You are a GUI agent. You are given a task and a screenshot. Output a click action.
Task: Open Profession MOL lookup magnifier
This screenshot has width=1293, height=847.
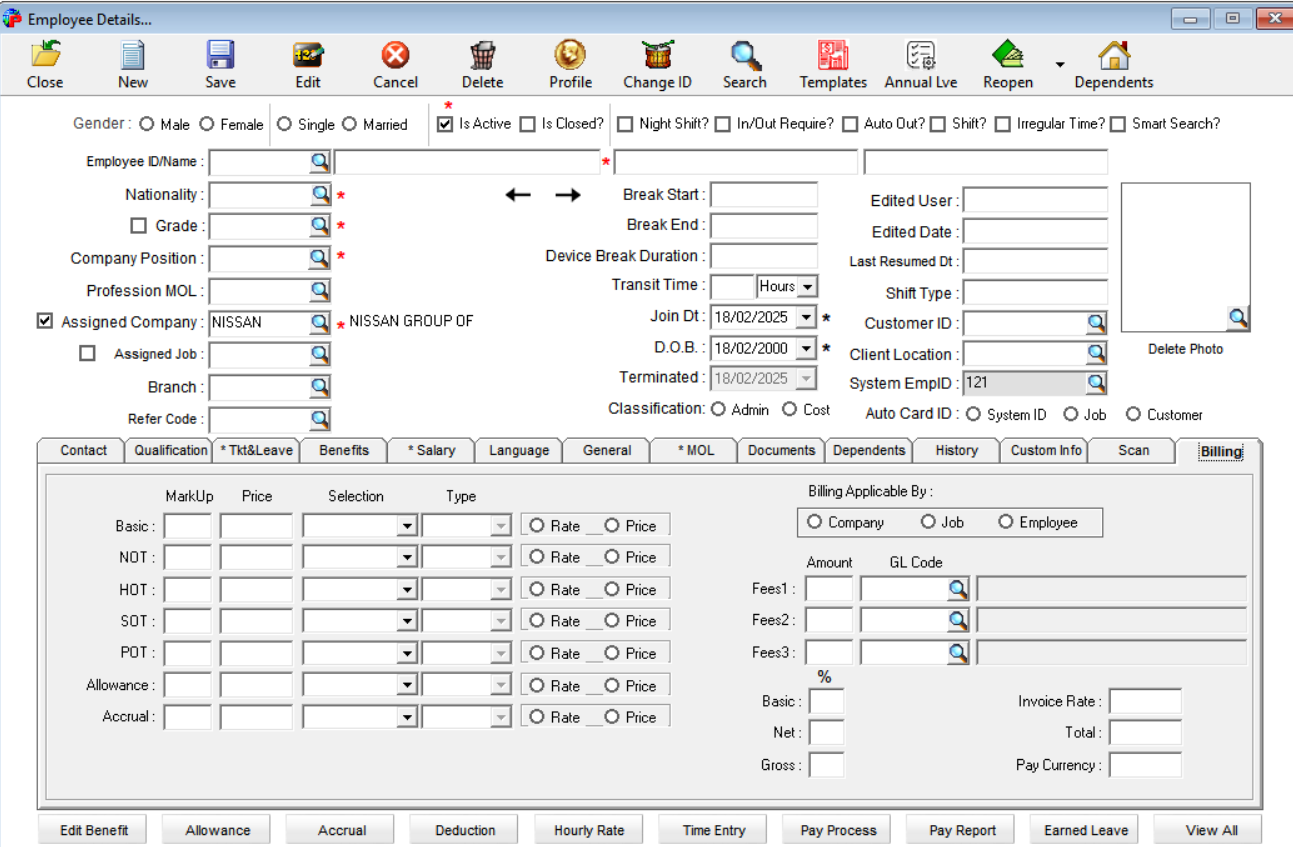click(x=319, y=291)
